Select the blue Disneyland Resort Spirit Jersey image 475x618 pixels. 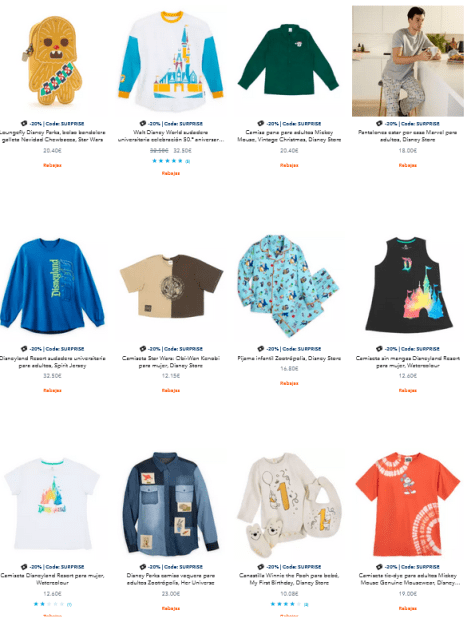point(52,286)
